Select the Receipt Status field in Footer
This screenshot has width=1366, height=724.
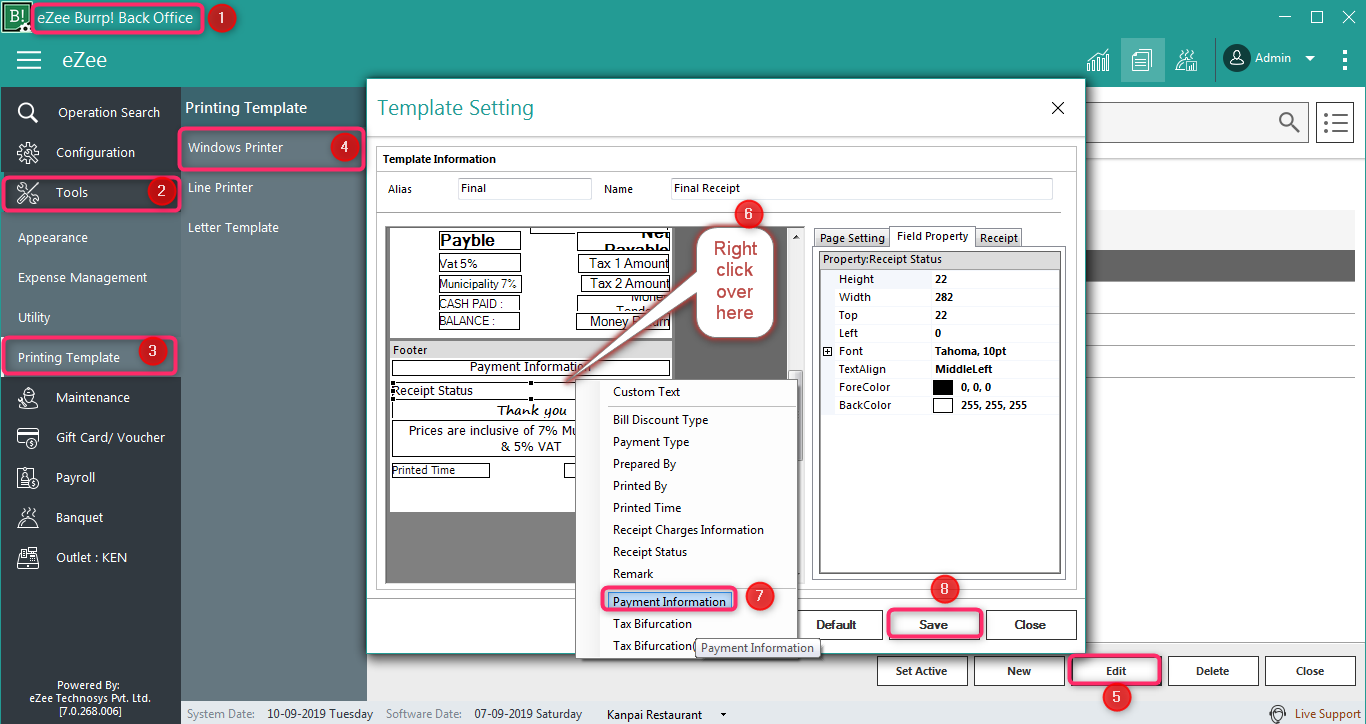[461, 391]
